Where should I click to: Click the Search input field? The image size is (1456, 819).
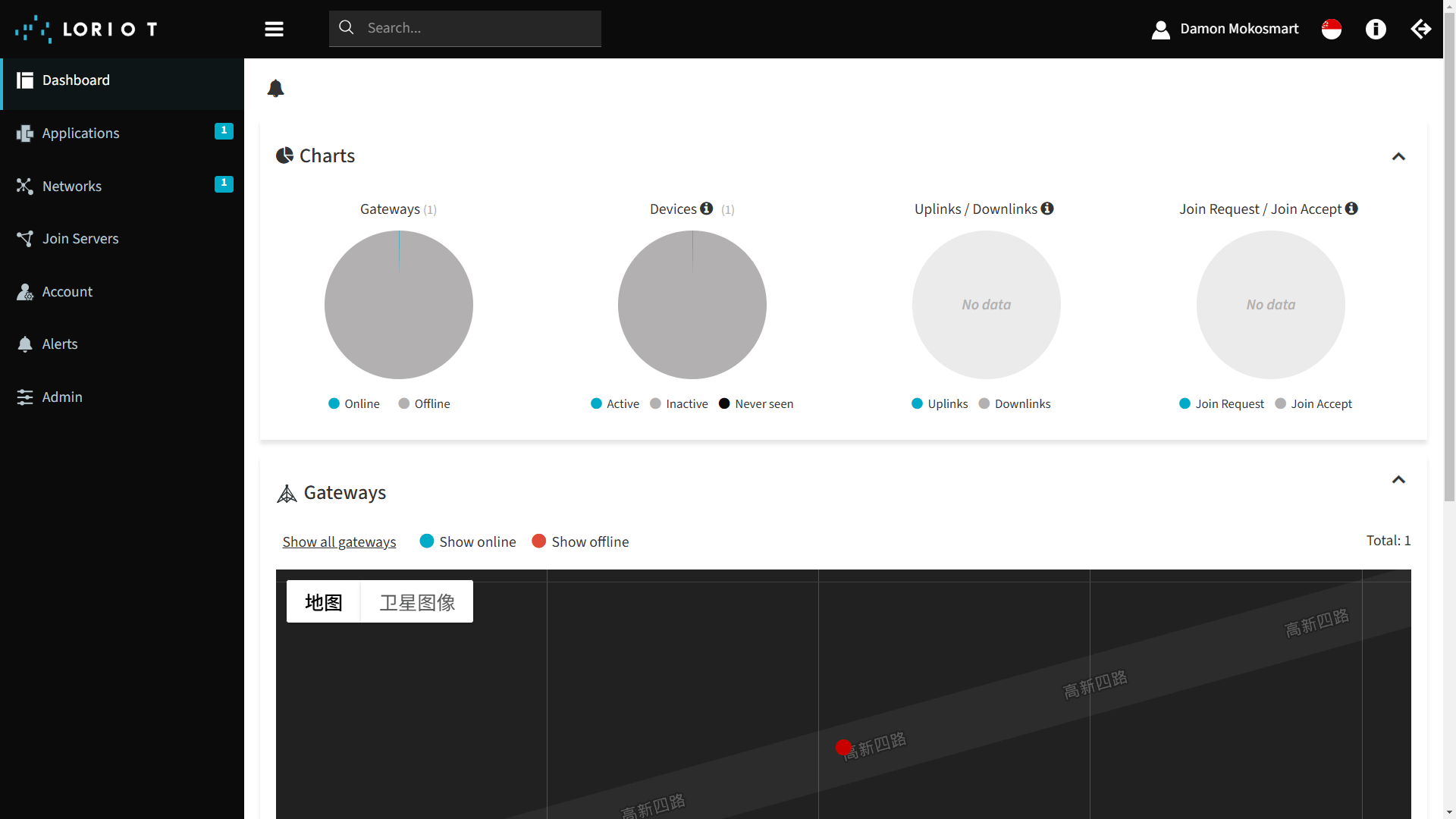(478, 28)
